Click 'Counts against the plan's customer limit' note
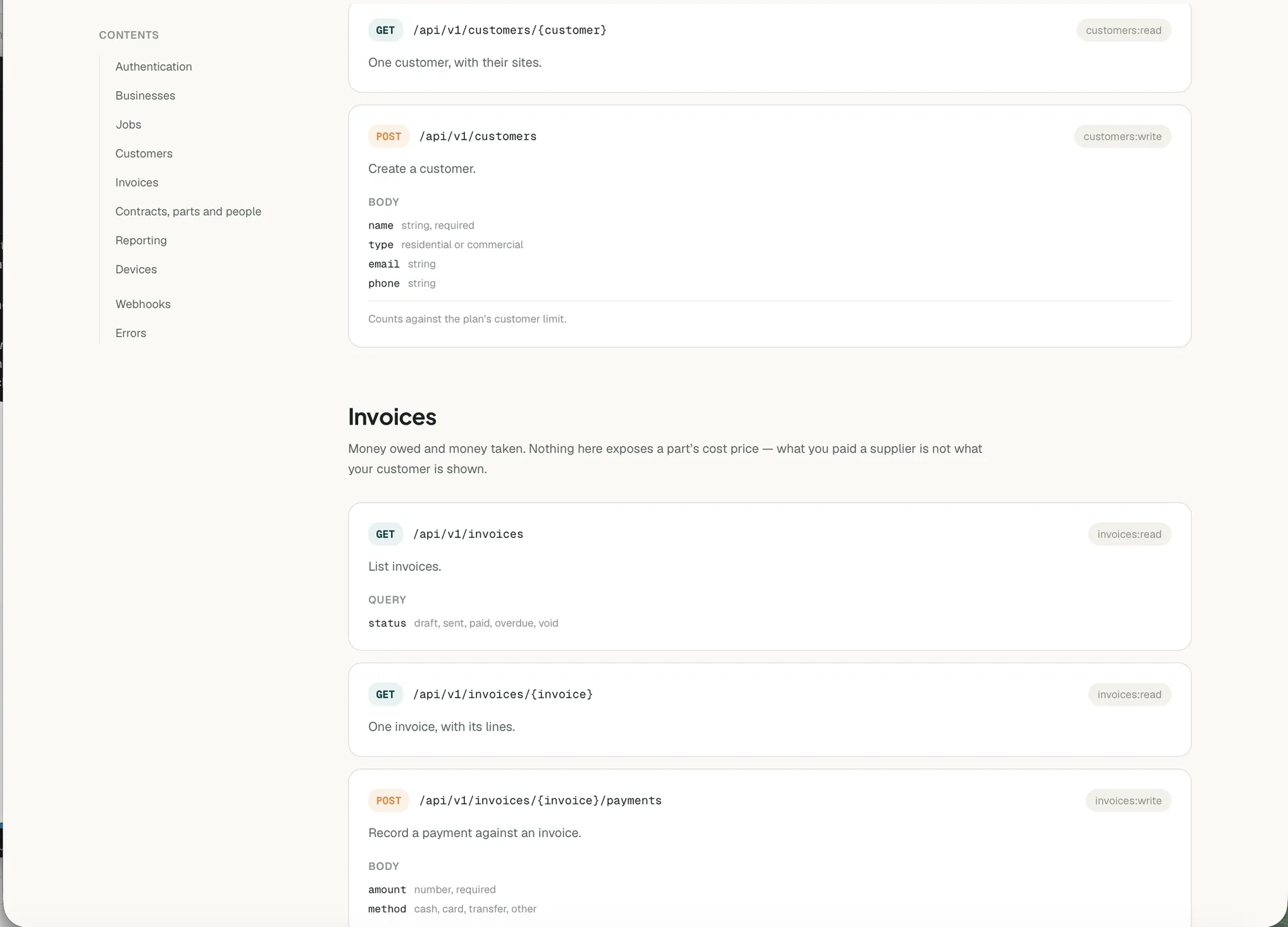This screenshot has height=927, width=1288. [468, 319]
